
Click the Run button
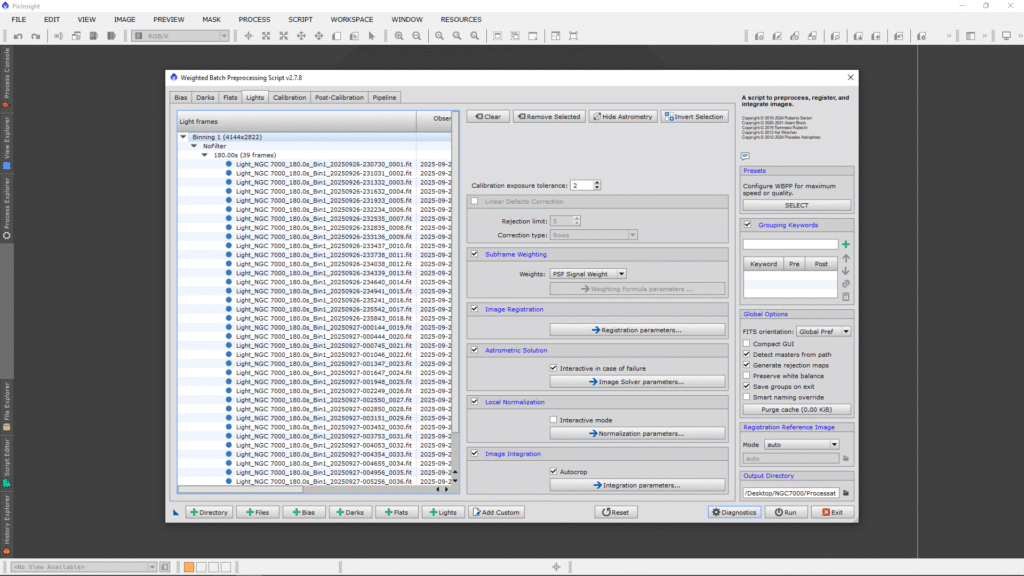pyautogui.click(x=785, y=512)
